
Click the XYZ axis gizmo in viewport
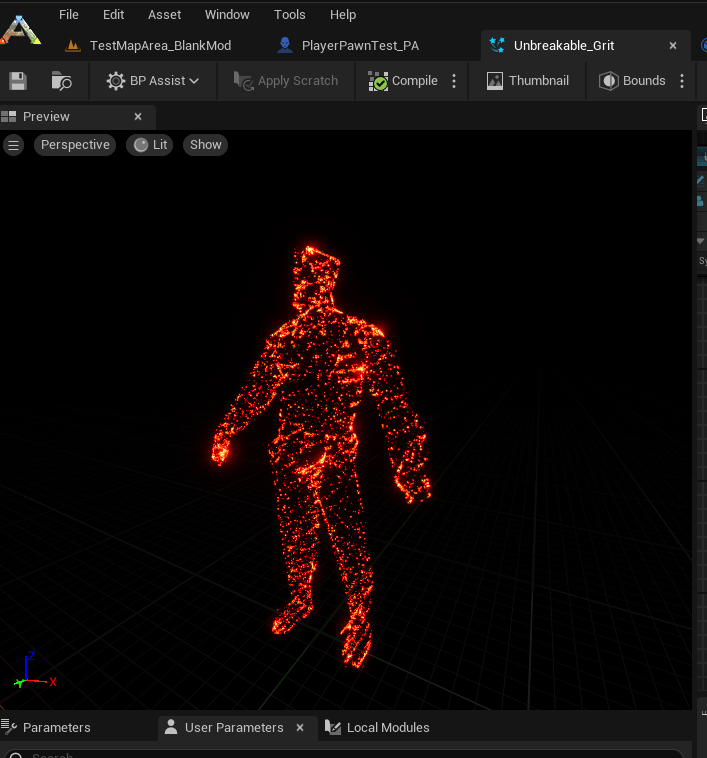[30, 673]
